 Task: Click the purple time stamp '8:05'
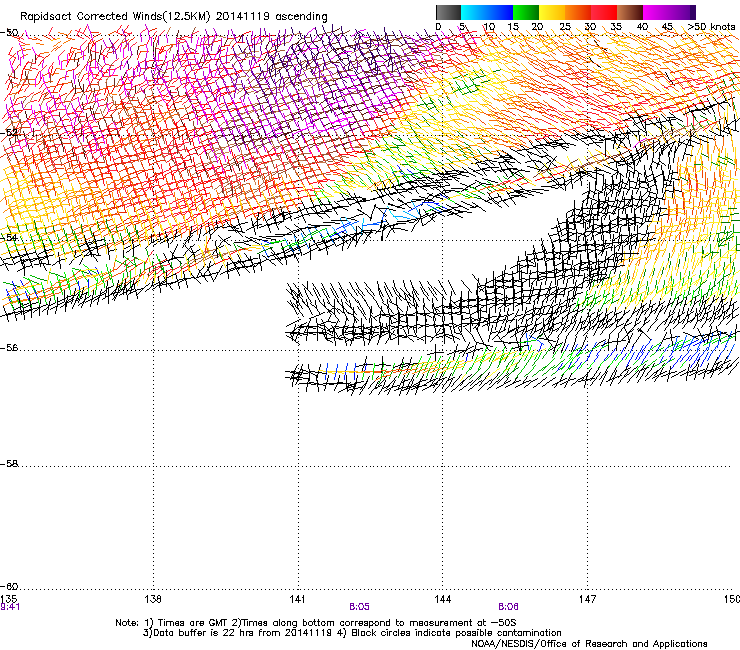(359, 607)
